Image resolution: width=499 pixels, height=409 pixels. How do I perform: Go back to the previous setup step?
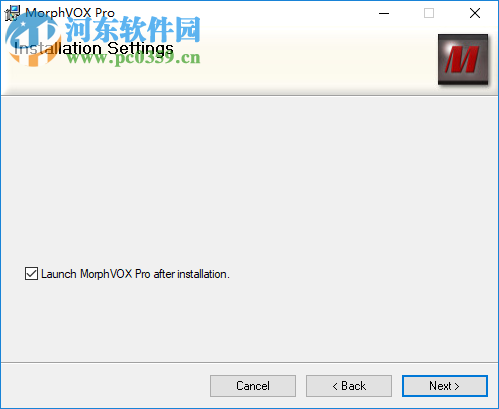[349, 386]
